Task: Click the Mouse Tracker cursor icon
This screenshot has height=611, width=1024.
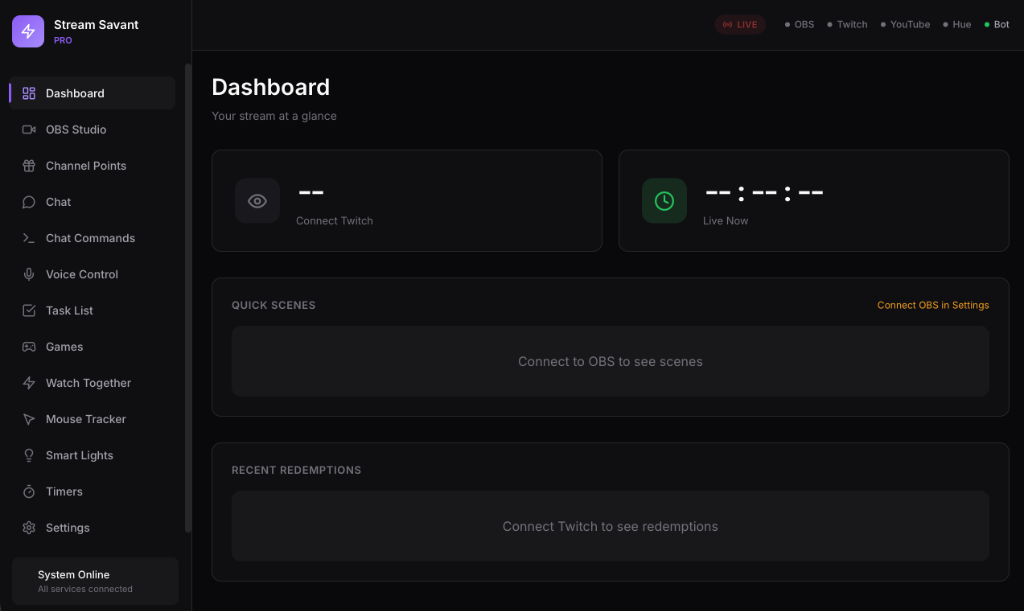Action: (x=29, y=419)
